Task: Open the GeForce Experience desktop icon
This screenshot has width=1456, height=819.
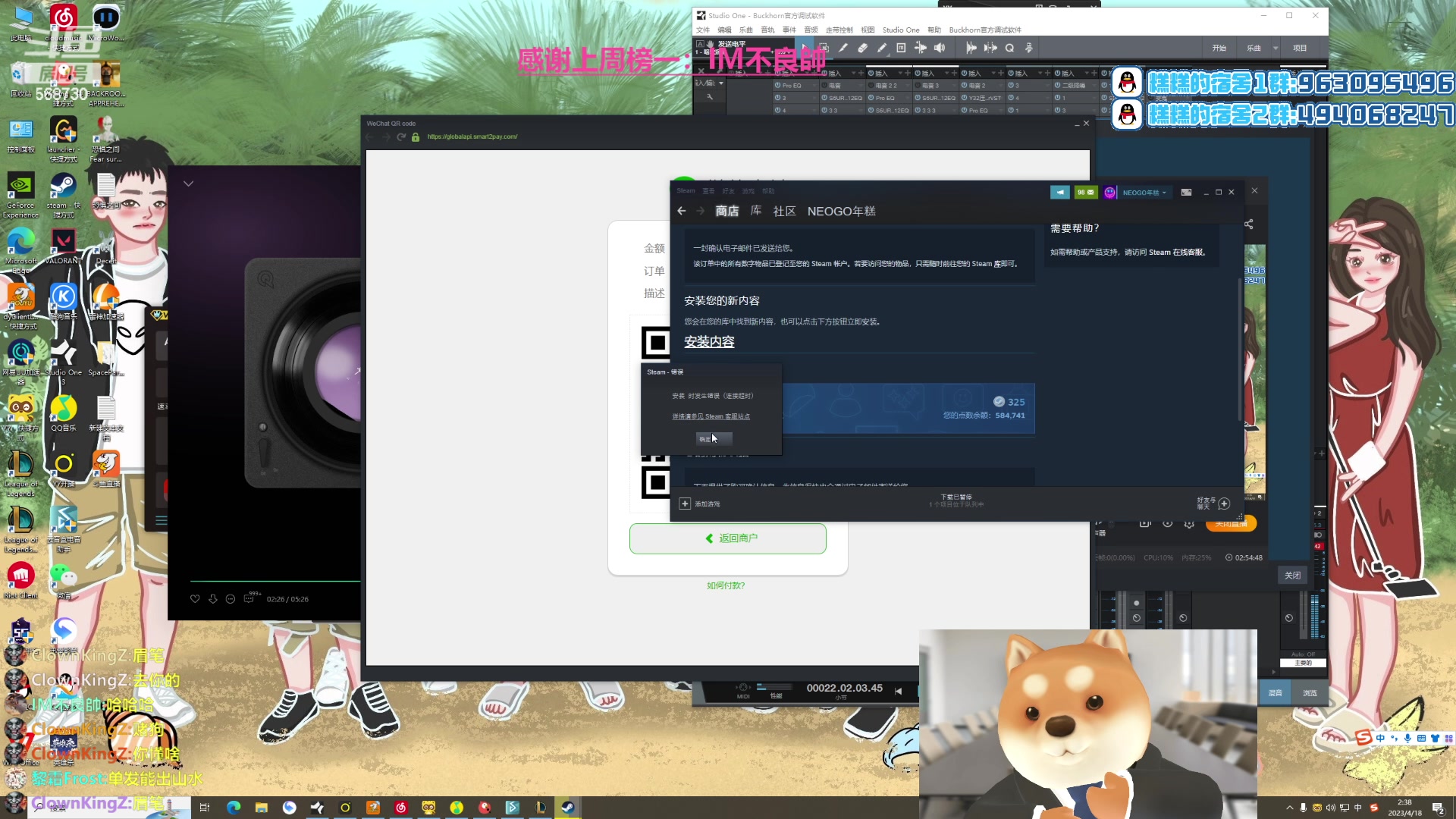Action: pyautogui.click(x=20, y=194)
